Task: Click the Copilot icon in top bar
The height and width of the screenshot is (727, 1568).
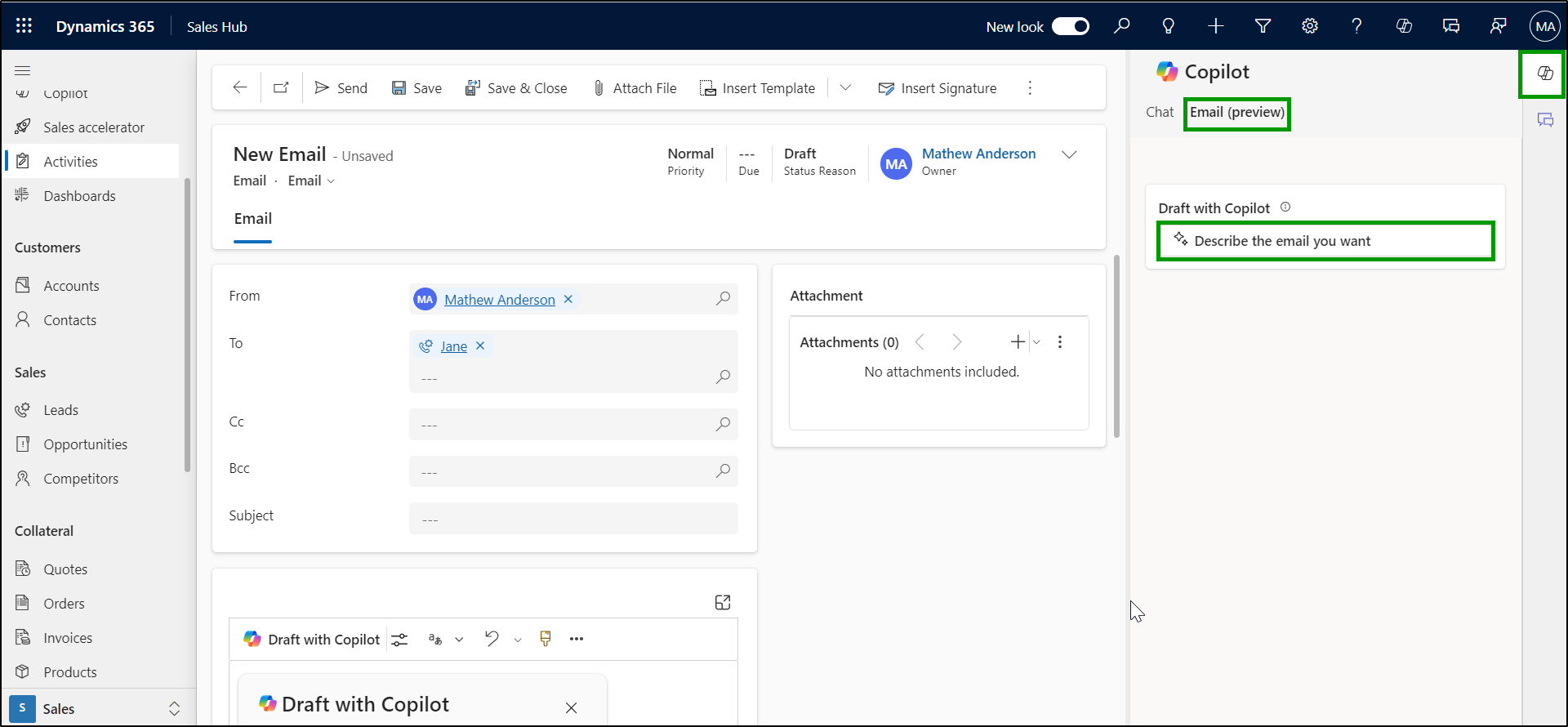Action: (1404, 26)
